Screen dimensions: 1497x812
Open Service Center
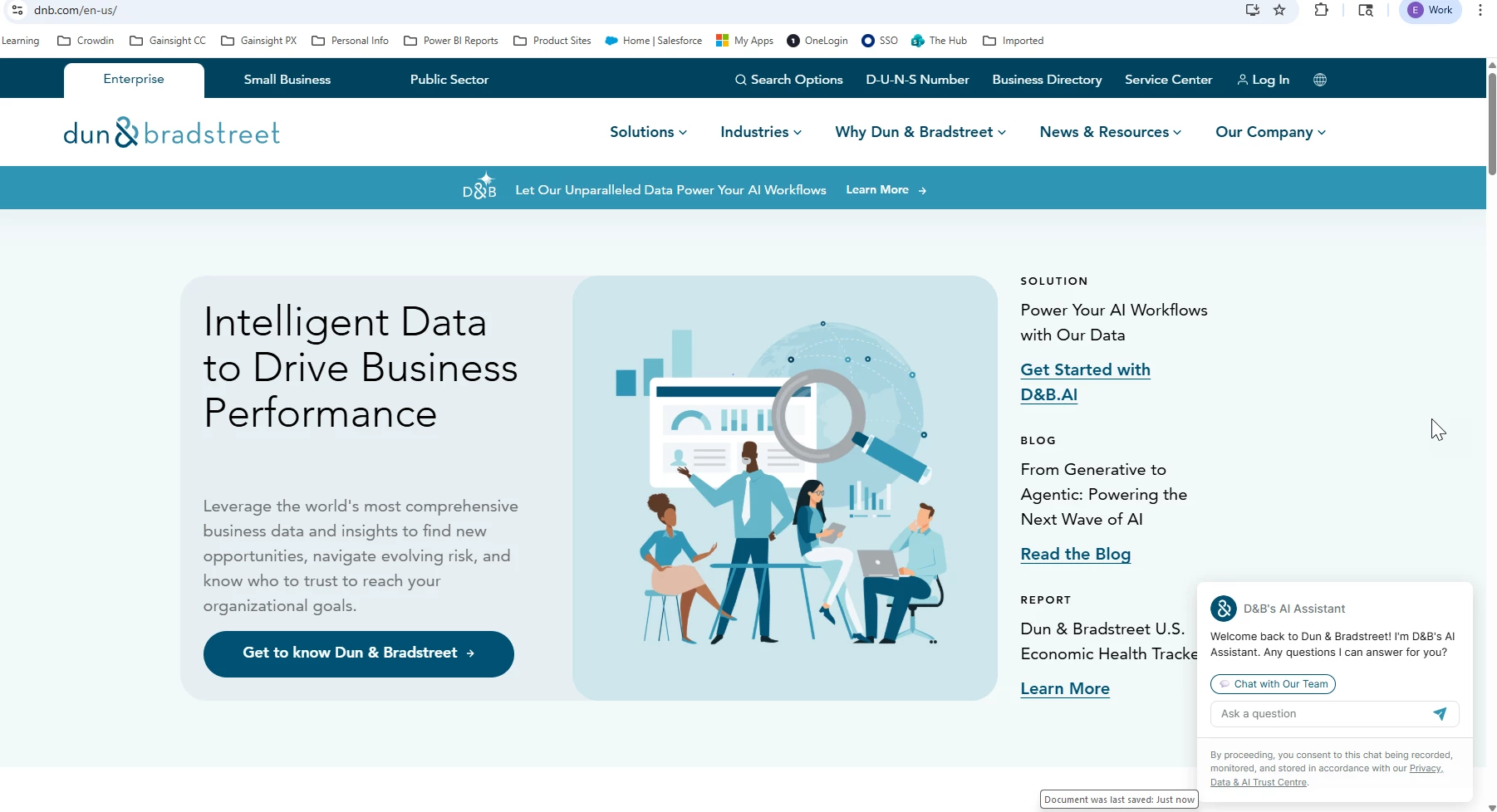[x=1168, y=80]
